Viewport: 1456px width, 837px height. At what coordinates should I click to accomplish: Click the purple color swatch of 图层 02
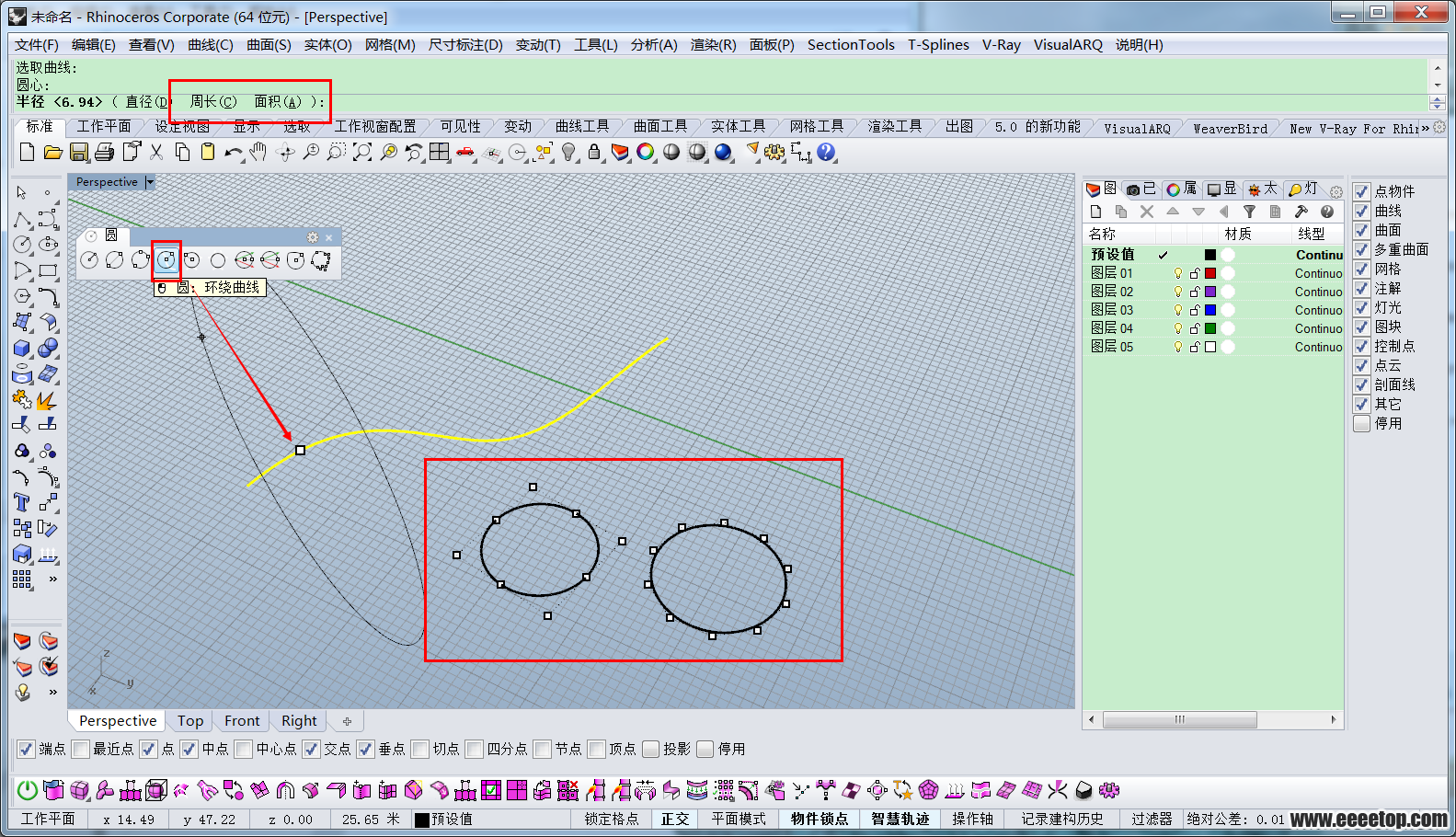(x=1210, y=292)
